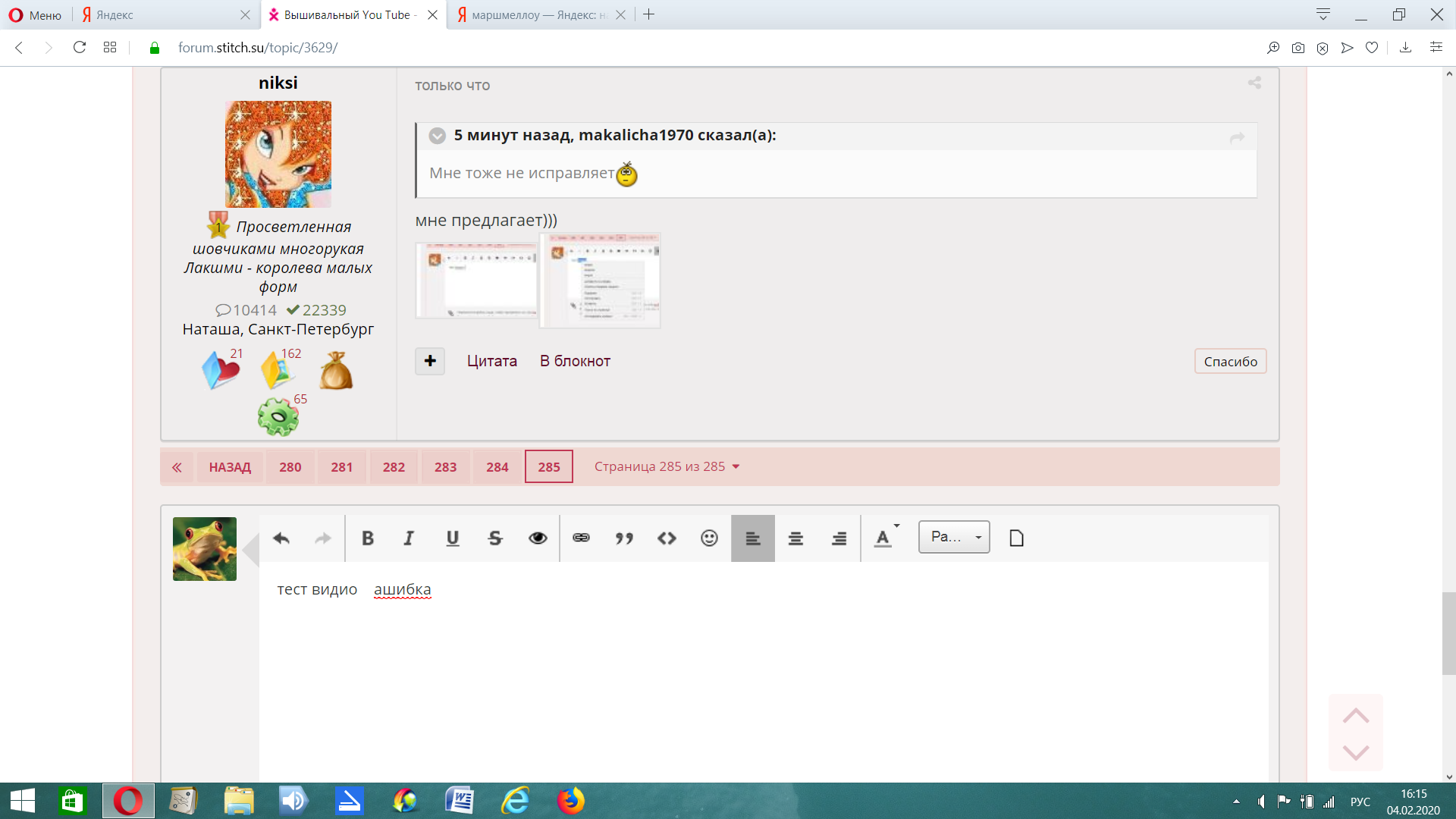Switch the keyboard language РУС indicator

(1360, 802)
